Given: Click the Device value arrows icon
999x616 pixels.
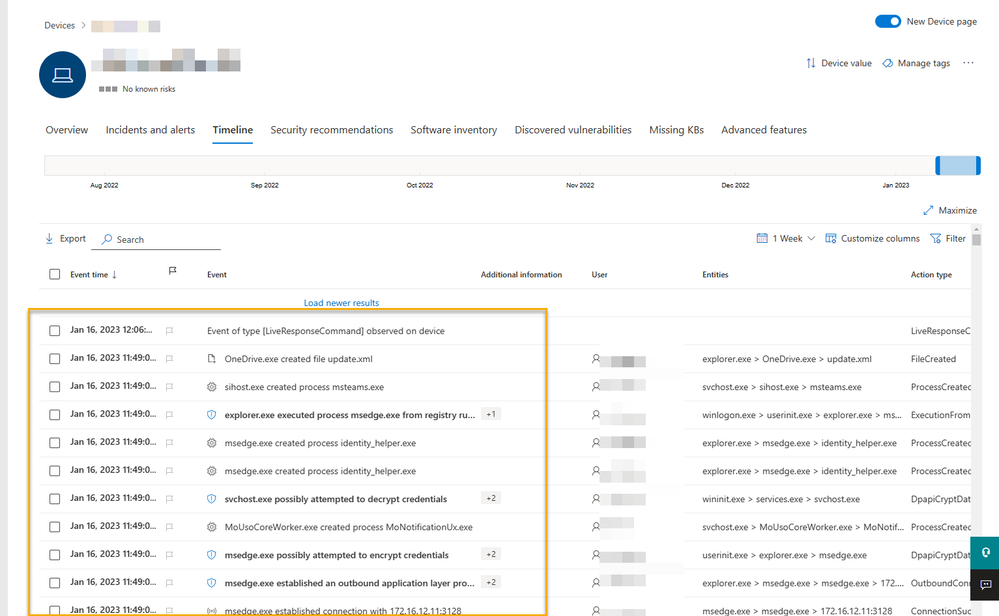Looking at the screenshot, I should (810, 63).
